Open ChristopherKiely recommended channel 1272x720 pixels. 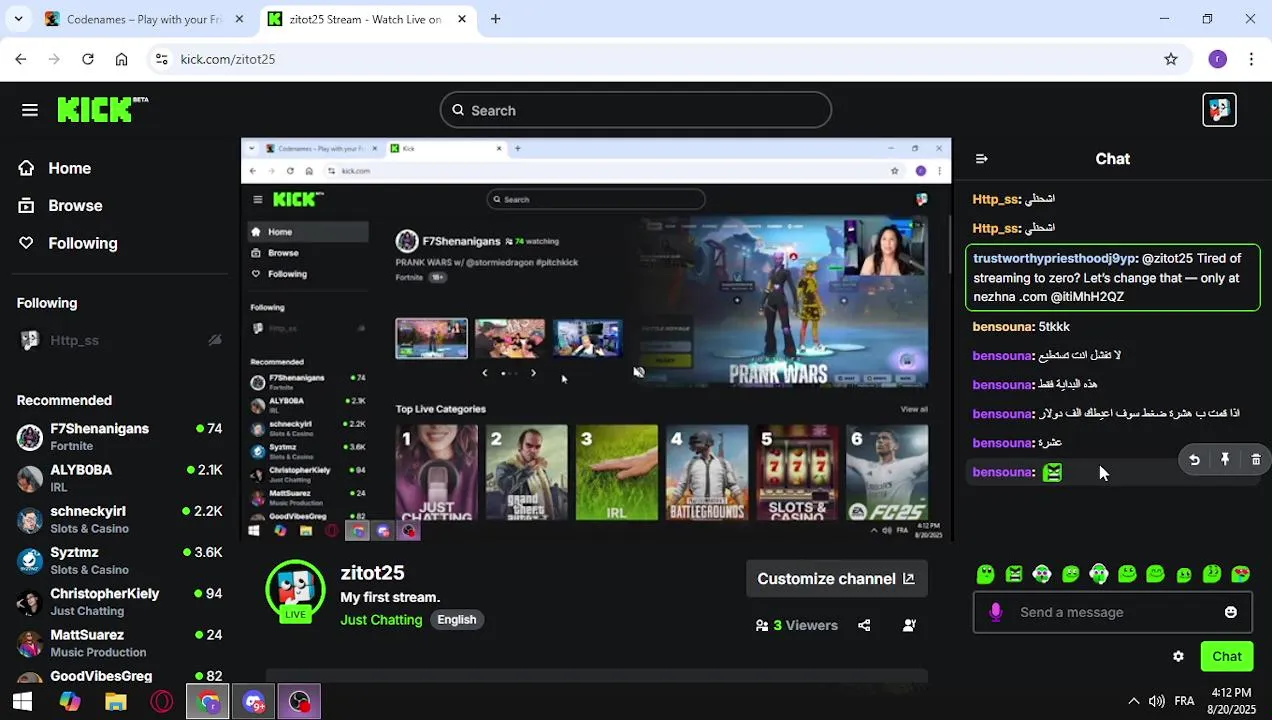(x=119, y=602)
